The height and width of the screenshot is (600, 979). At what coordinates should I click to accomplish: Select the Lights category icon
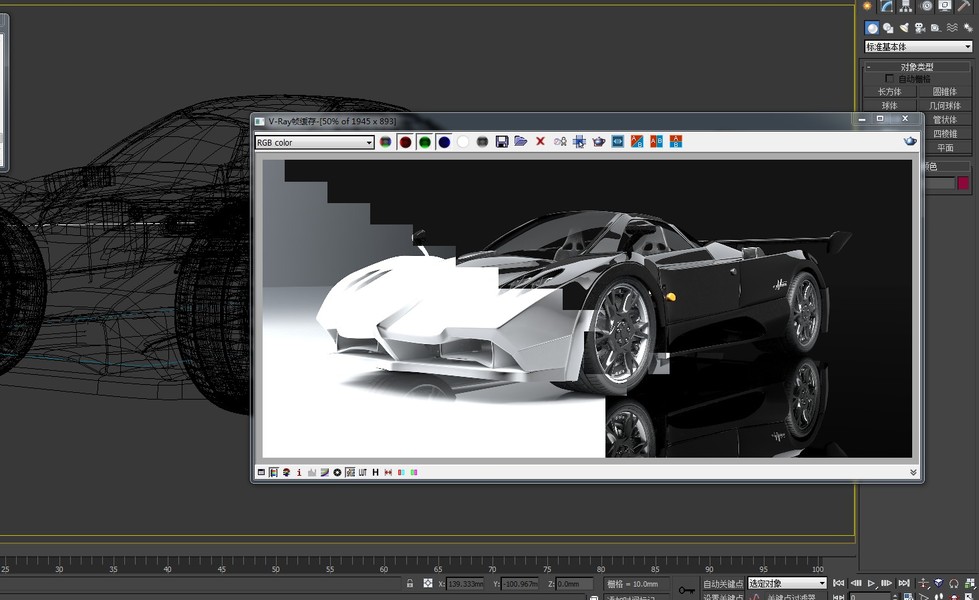(x=904, y=27)
